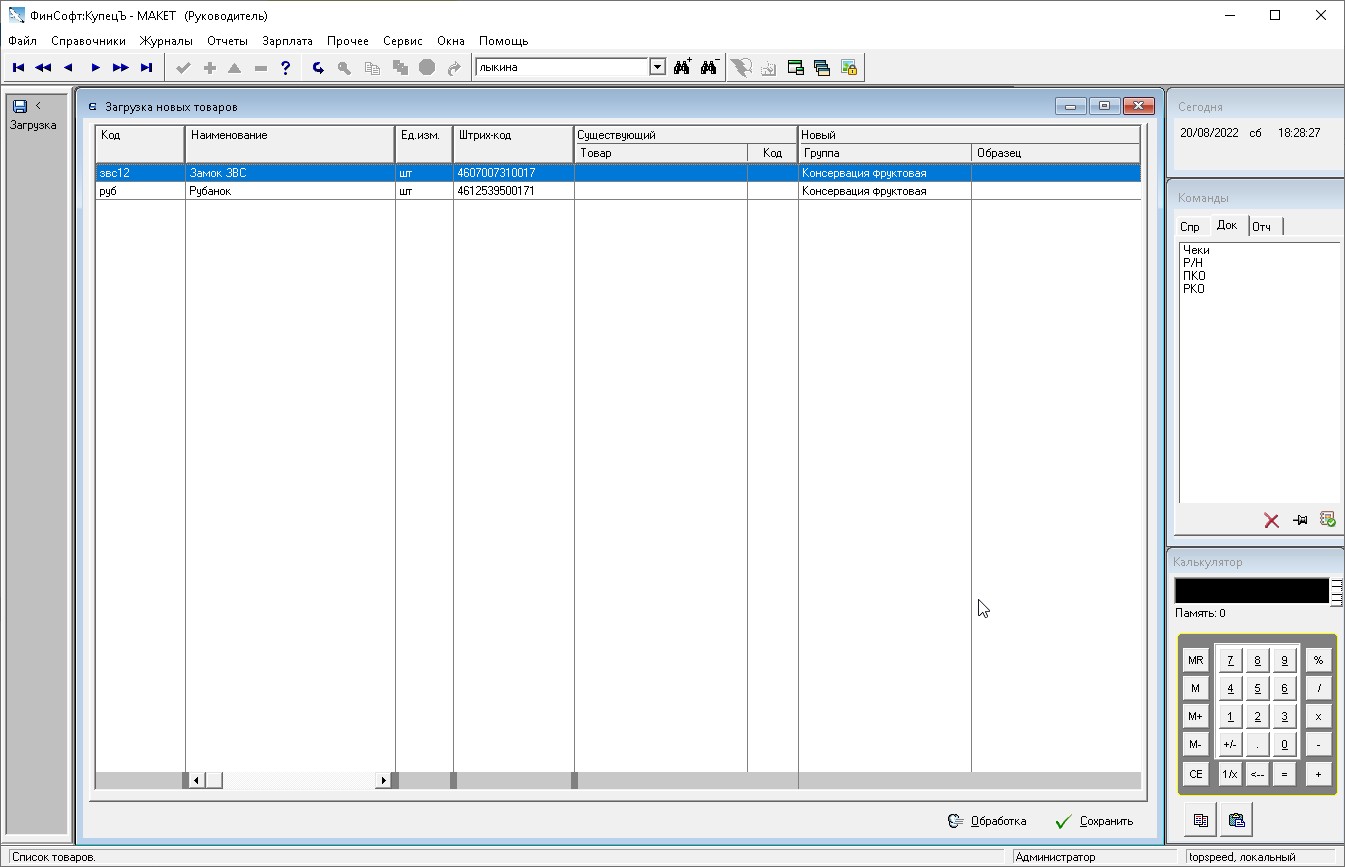1345x867 pixels.
Task: Click the table's horizontal scrollbar right arrow
Action: [x=383, y=780]
